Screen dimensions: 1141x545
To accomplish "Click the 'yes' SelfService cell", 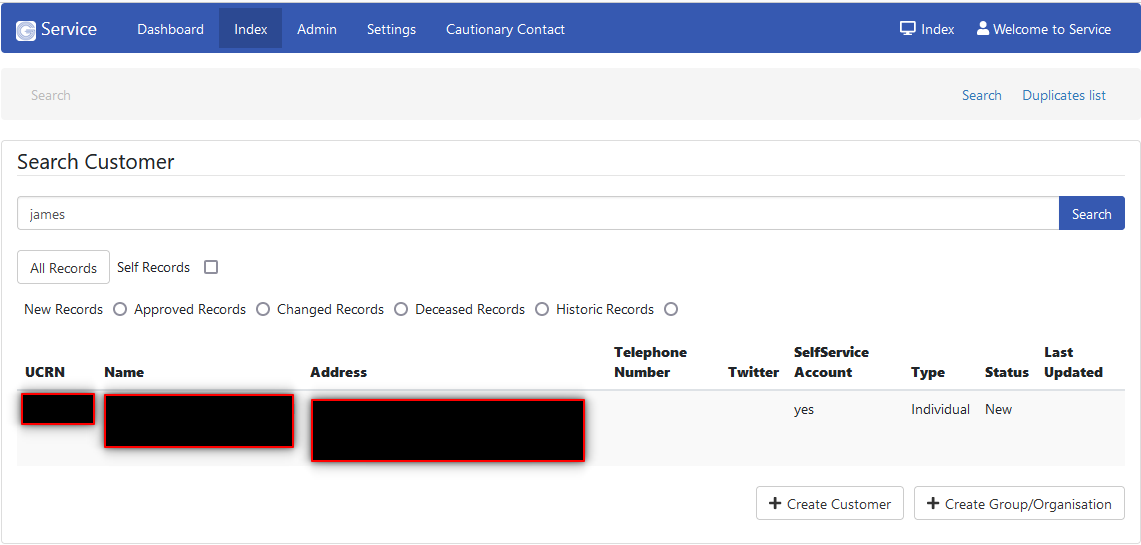I will tap(804, 410).
